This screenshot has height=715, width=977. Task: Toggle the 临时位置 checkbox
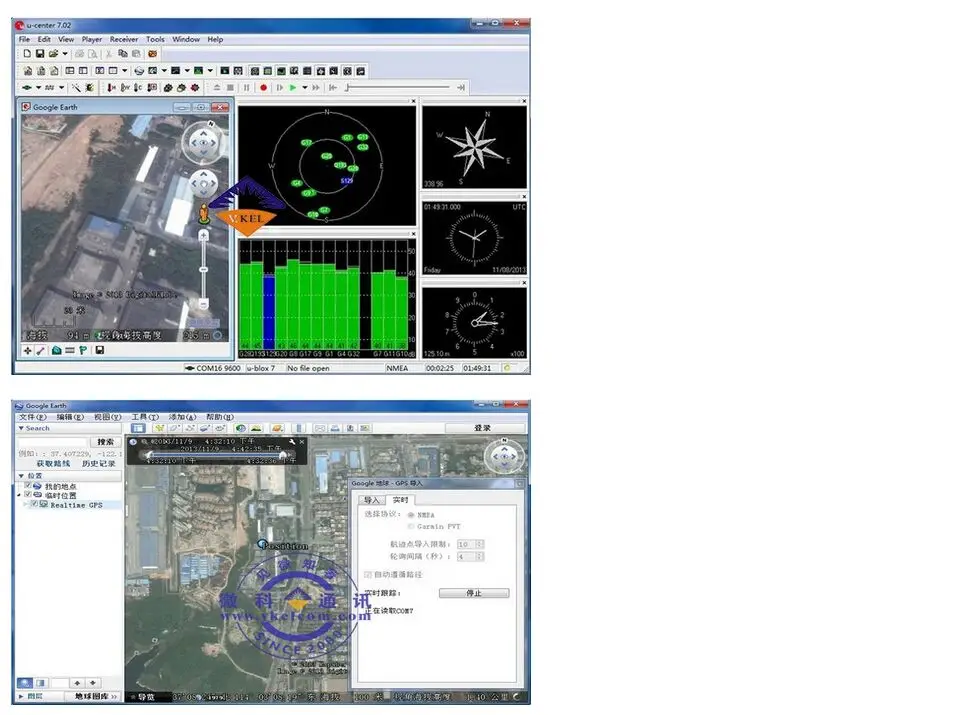point(27,495)
